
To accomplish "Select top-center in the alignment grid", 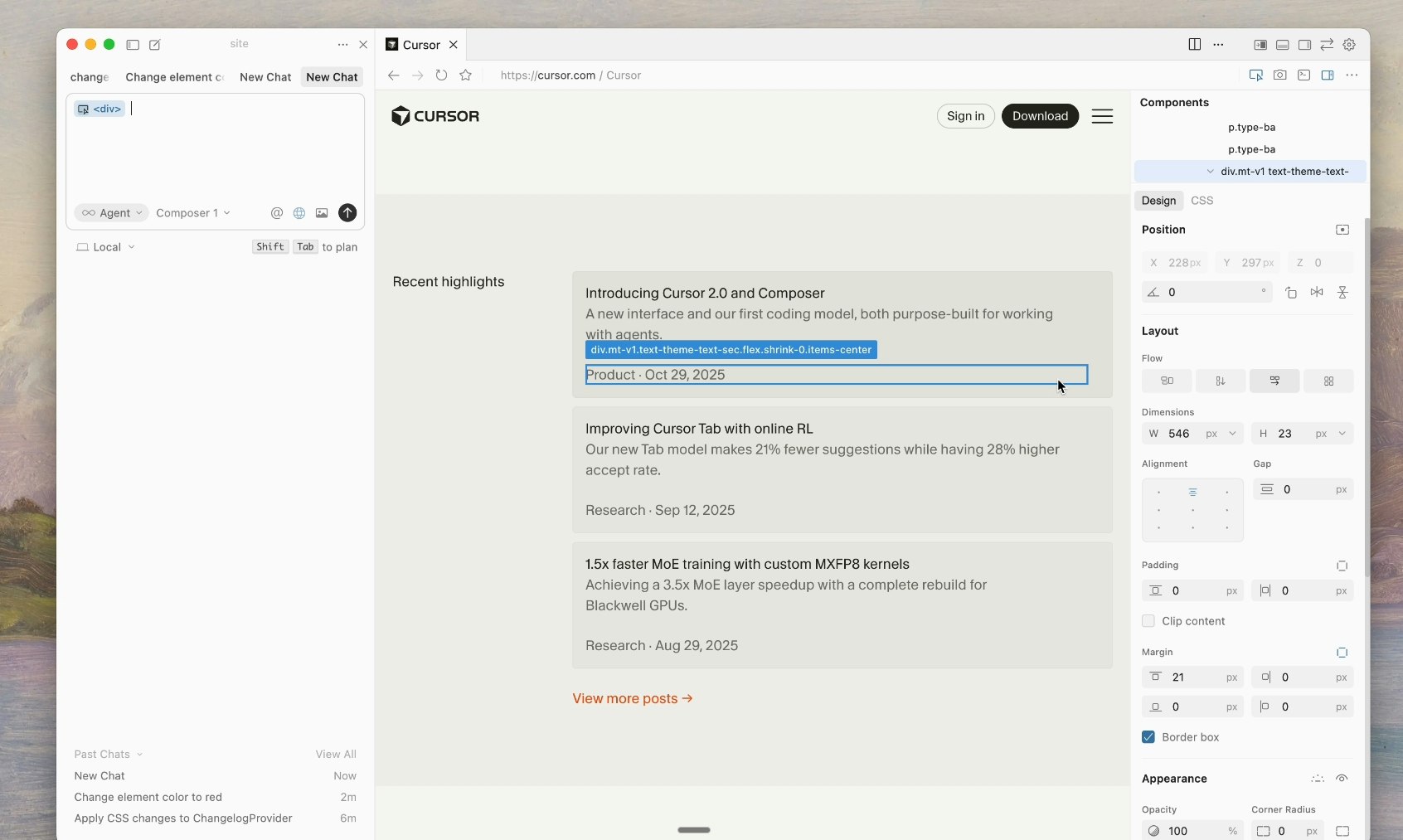I will click(x=1192, y=493).
